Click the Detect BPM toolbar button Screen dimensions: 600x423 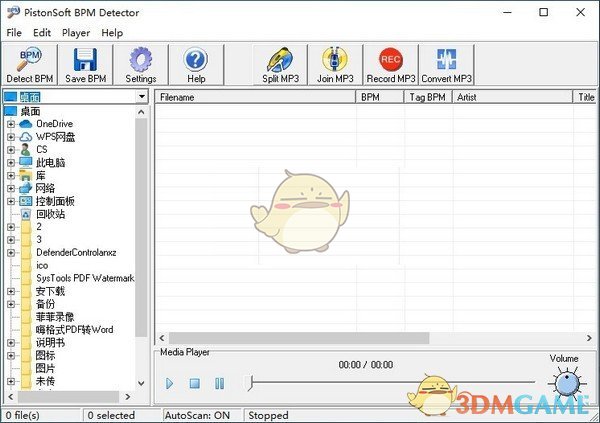coord(30,65)
